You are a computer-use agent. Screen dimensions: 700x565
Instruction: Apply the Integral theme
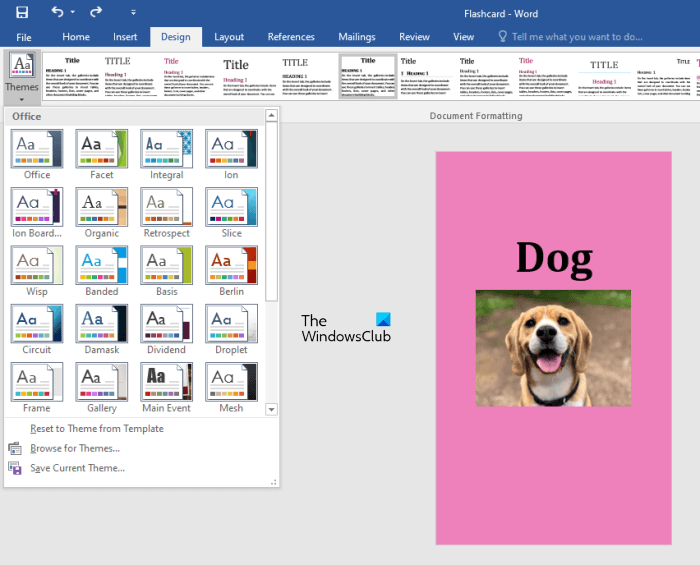tap(166, 148)
